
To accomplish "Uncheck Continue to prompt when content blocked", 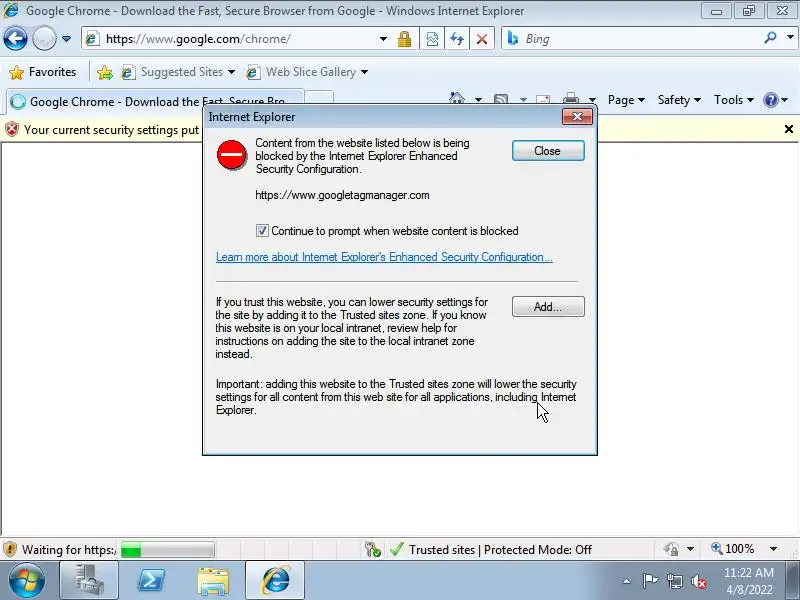I will pyautogui.click(x=262, y=231).
